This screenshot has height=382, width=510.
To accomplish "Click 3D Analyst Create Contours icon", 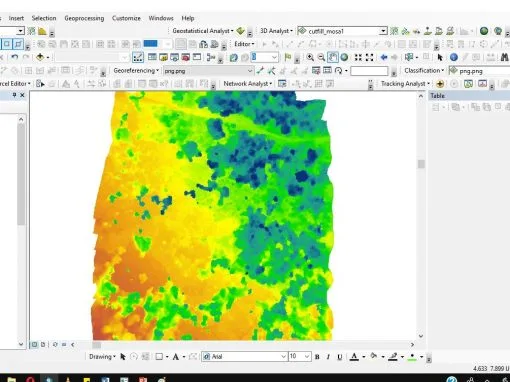I will click(x=394, y=31).
